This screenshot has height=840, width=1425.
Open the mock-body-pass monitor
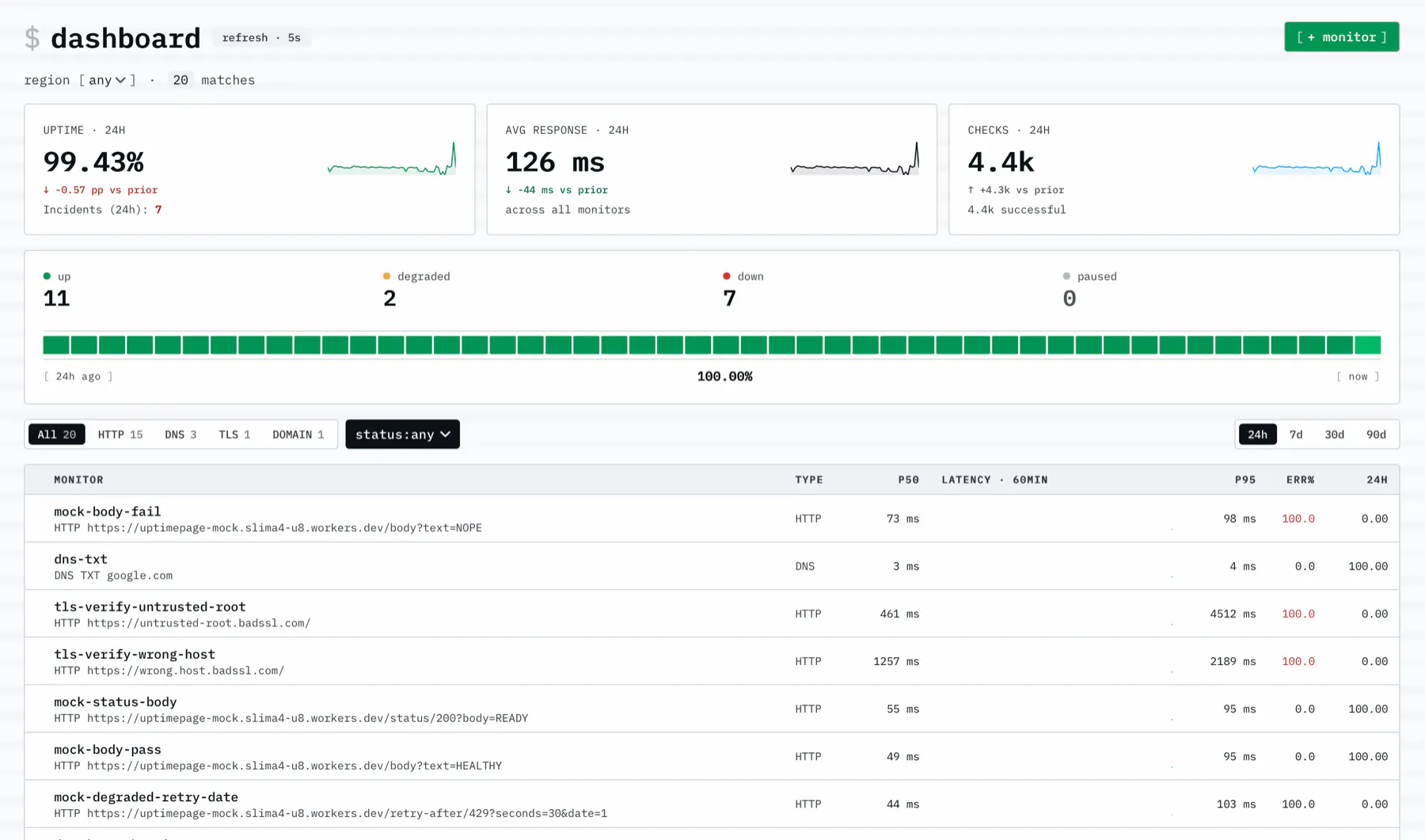click(x=712, y=756)
